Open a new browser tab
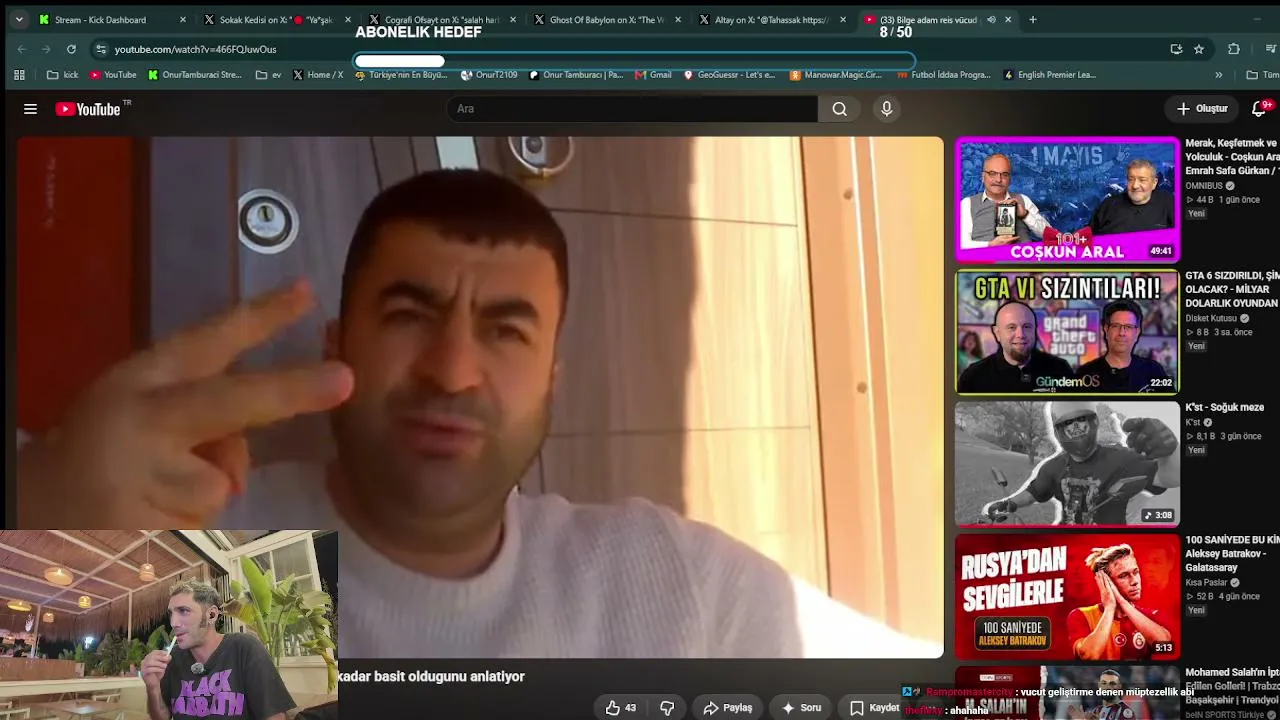The width and height of the screenshot is (1280, 720). coord(1033,19)
